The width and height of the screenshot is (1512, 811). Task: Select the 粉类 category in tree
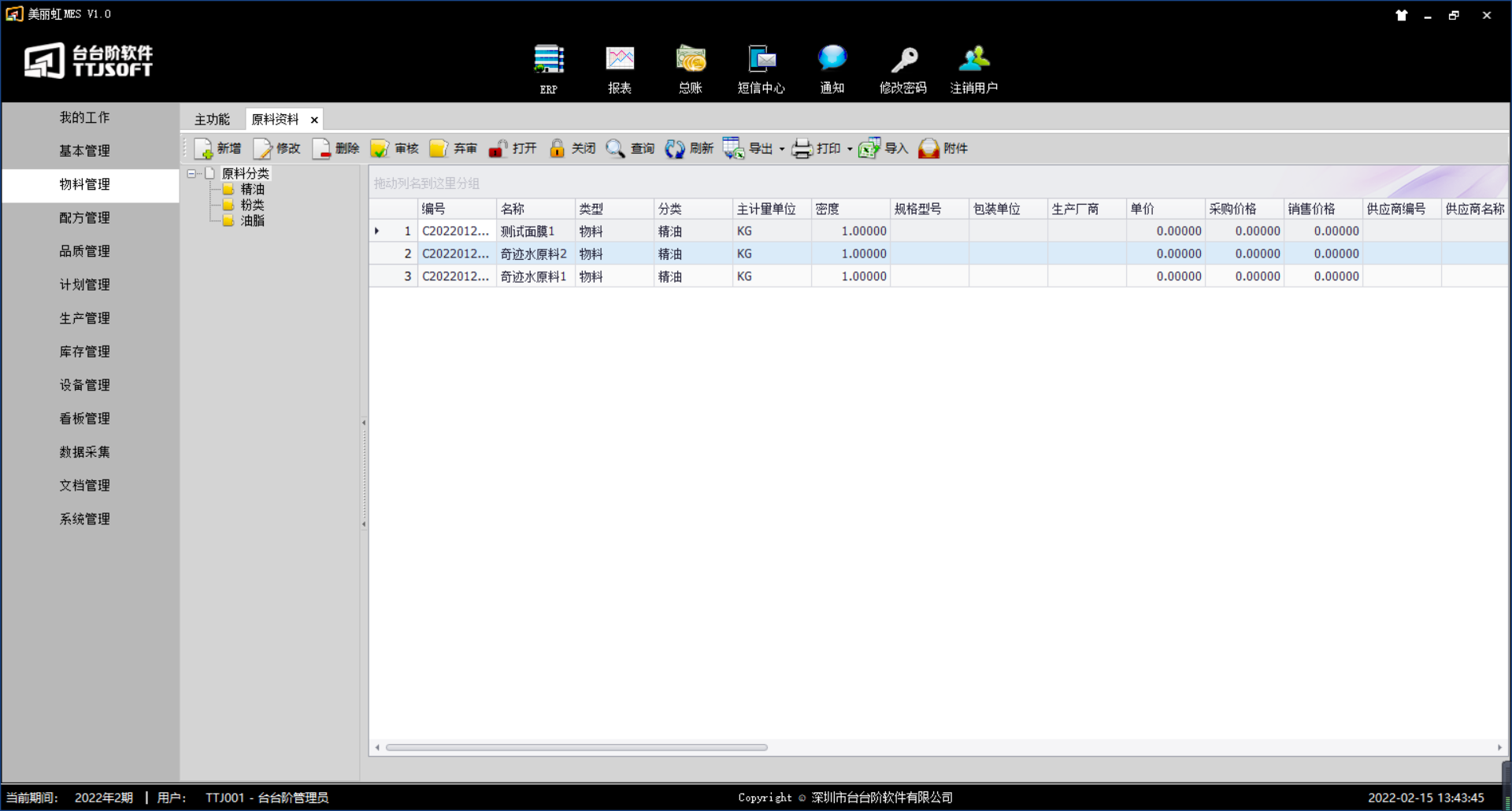pos(252,205)
